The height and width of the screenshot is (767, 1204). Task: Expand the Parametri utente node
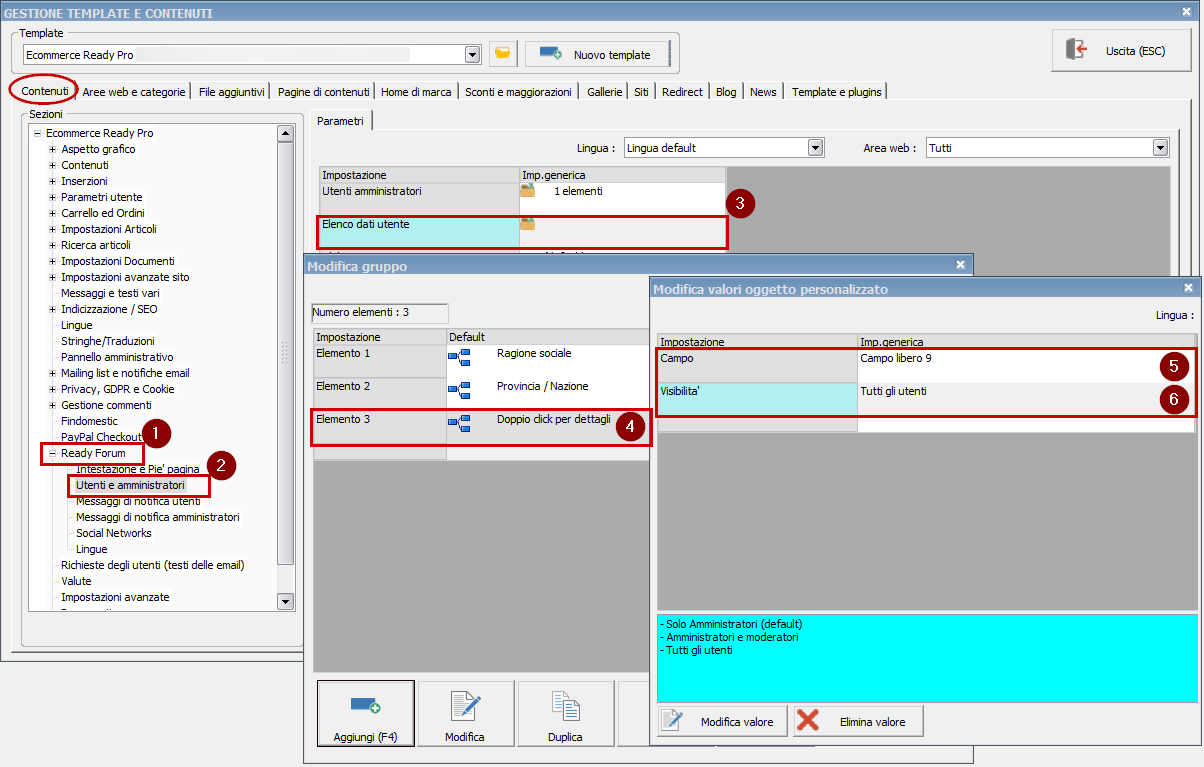pos(52,197)
